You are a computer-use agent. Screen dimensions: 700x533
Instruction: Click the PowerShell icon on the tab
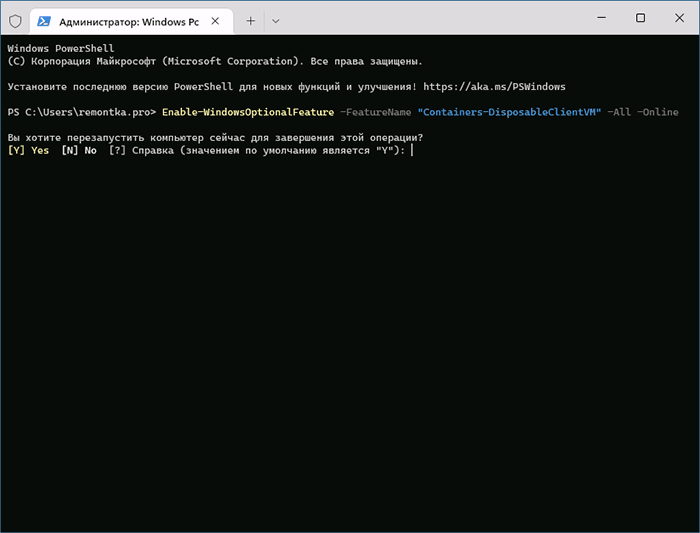click(x=44, y=21)
